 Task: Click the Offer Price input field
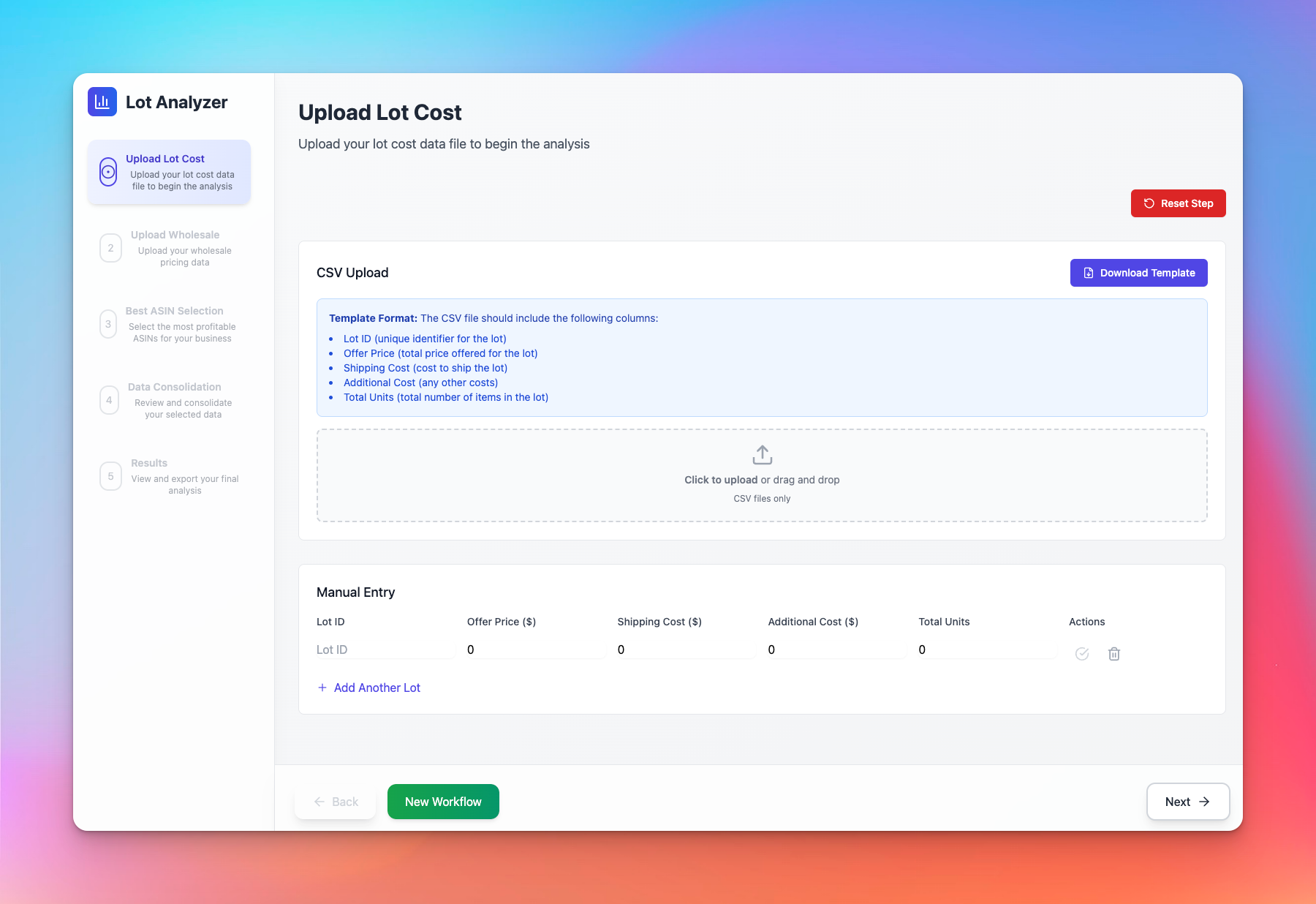(x=536, y=649)
